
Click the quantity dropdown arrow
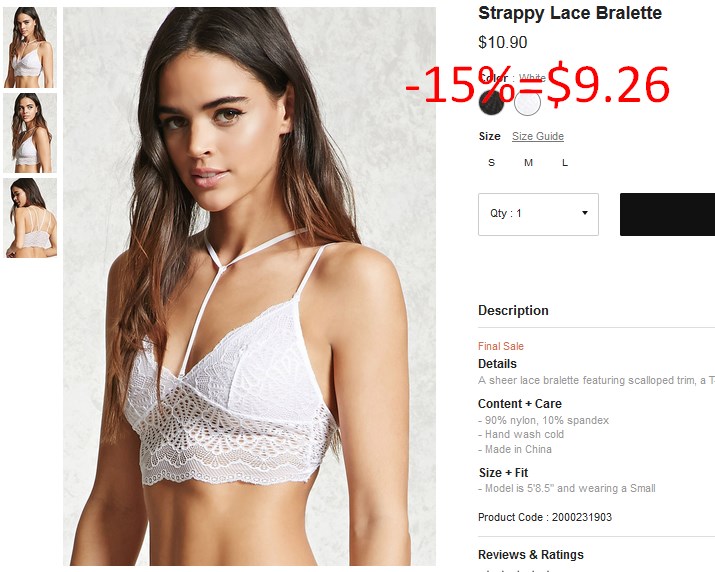585,213
